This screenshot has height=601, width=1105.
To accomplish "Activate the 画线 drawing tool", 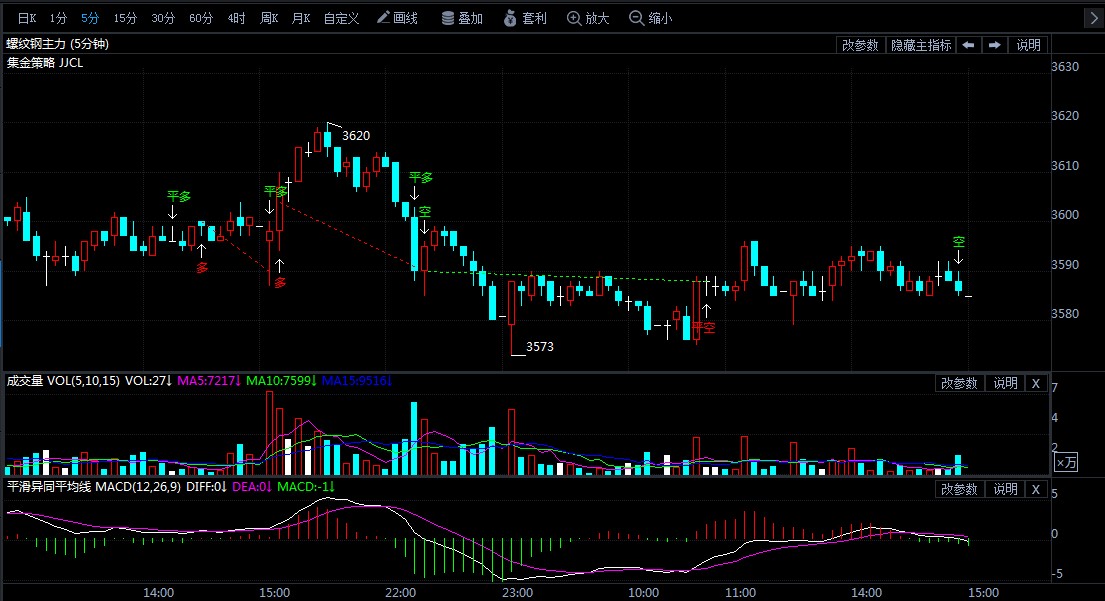I will [x=397, y=18].
